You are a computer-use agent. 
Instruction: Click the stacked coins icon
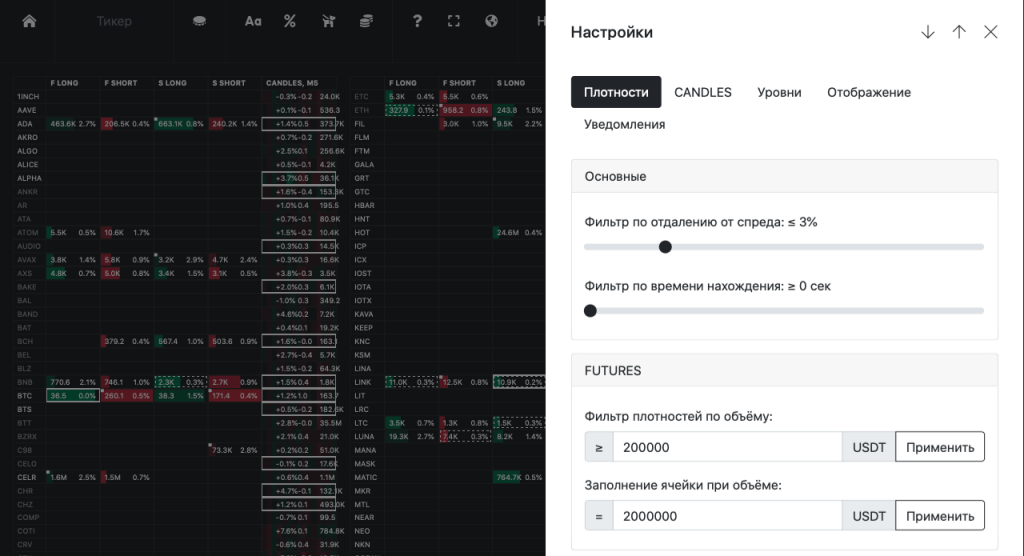pos(367,21)
